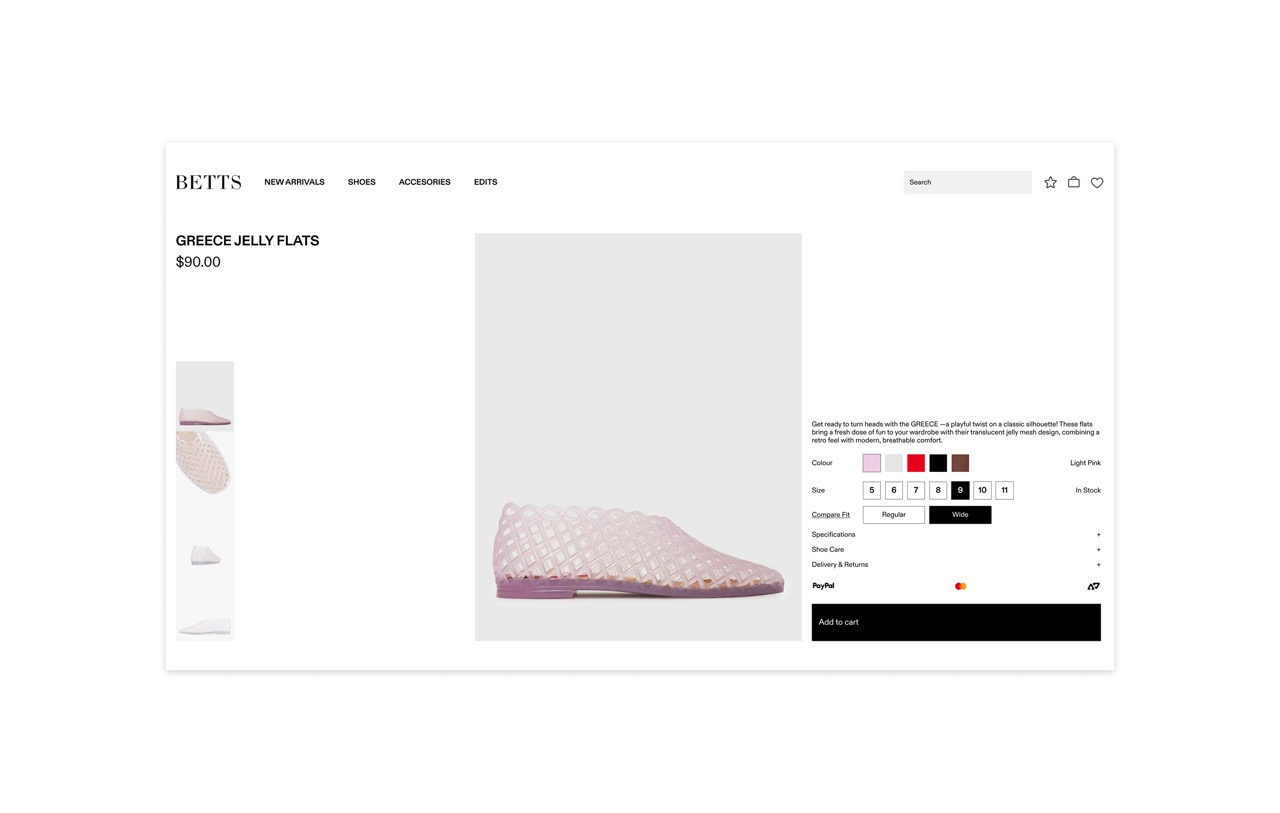Choose size 7
The width and height of the screenshot is (1280, 813).
click(x=916, y=490)
